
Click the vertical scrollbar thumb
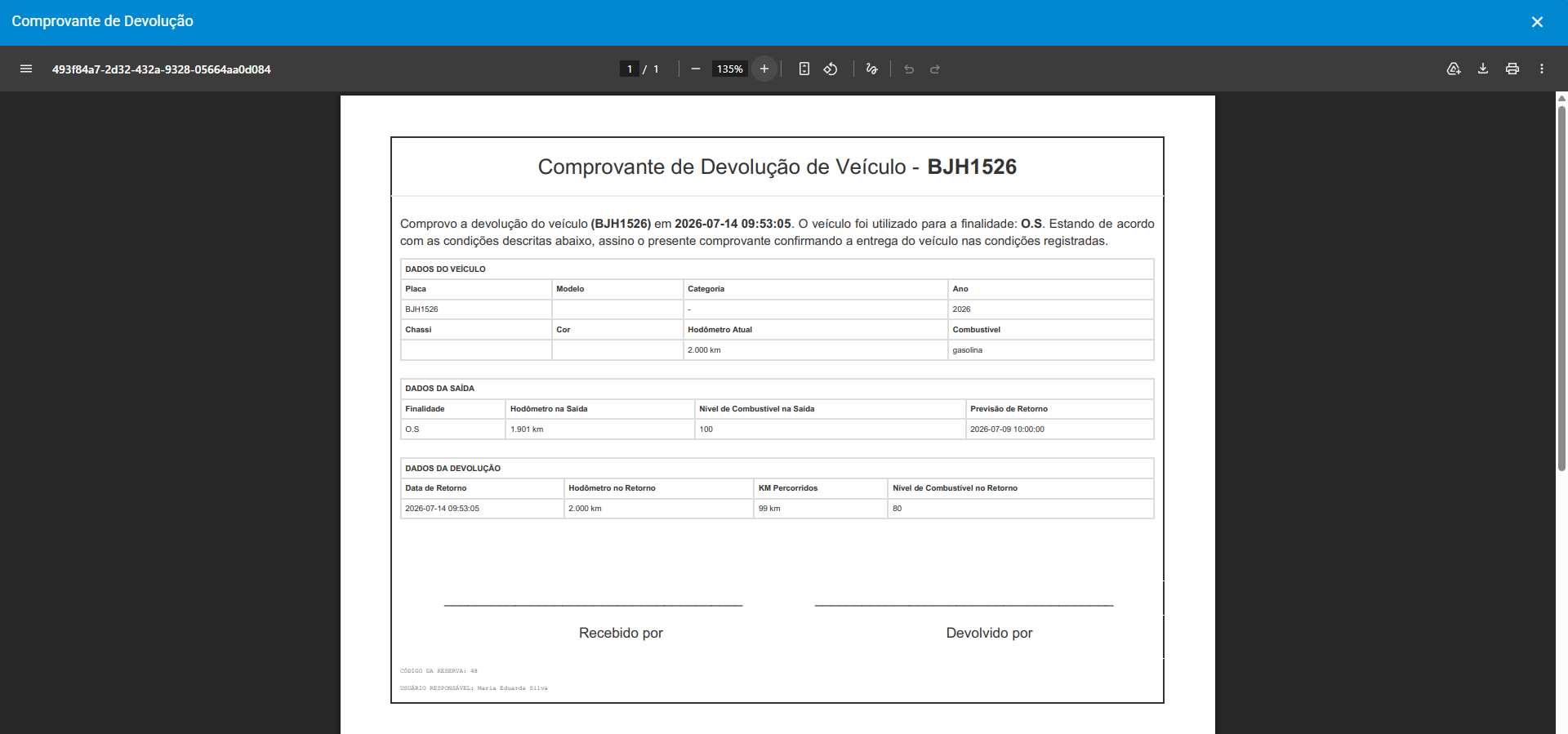tap(1561, 287)
